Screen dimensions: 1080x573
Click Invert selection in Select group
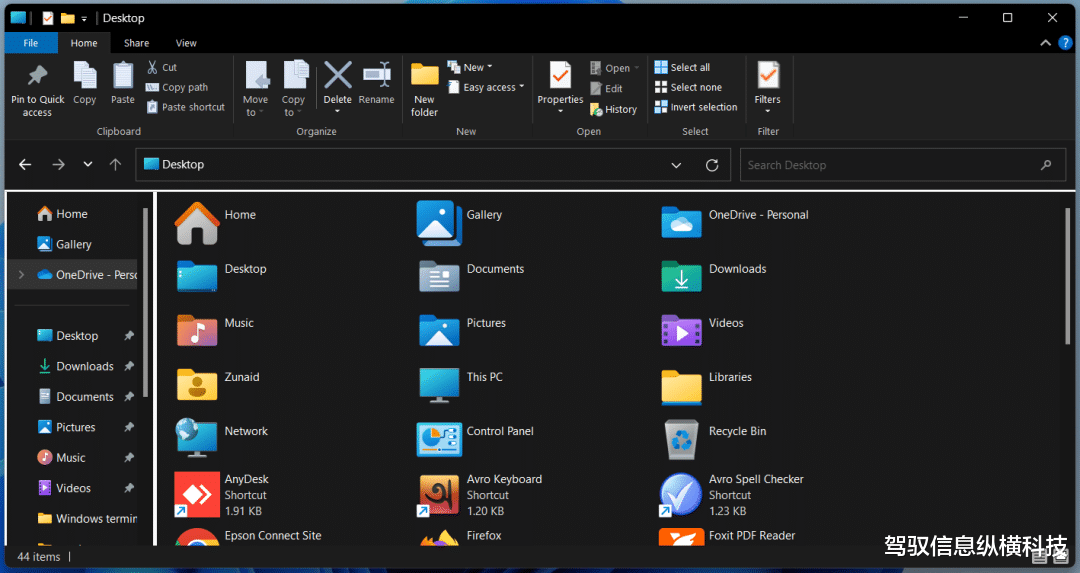696,107
